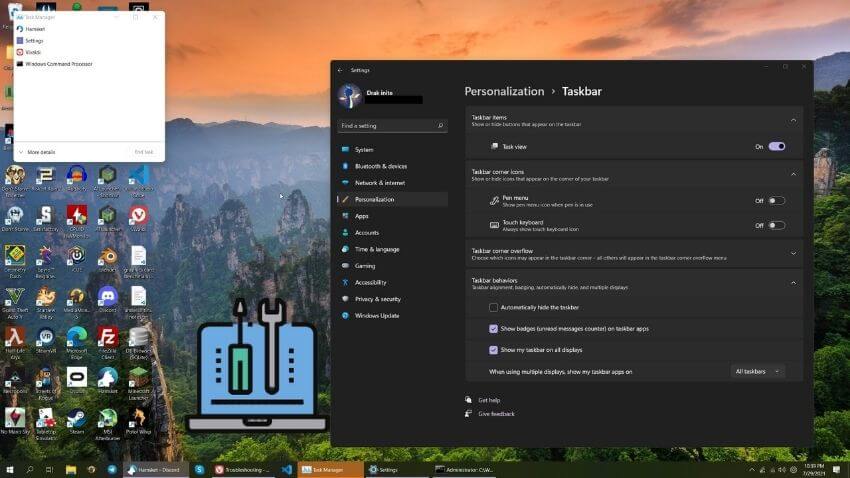Open Privacy & security settings
The height and width of the screenshot is (478, 850).
coord(377,299)
